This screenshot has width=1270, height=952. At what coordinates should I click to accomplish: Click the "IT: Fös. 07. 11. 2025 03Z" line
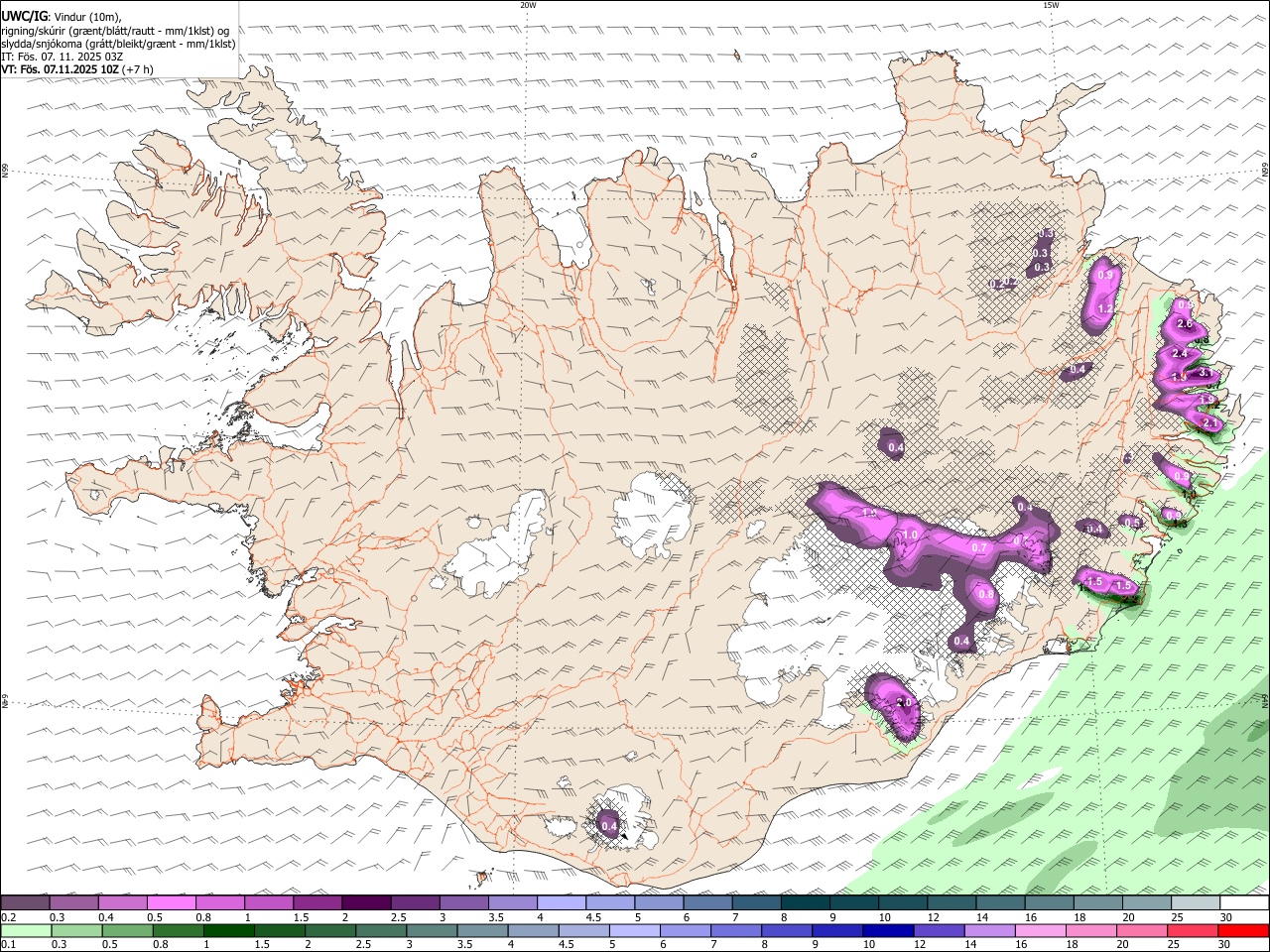[62, 57]
